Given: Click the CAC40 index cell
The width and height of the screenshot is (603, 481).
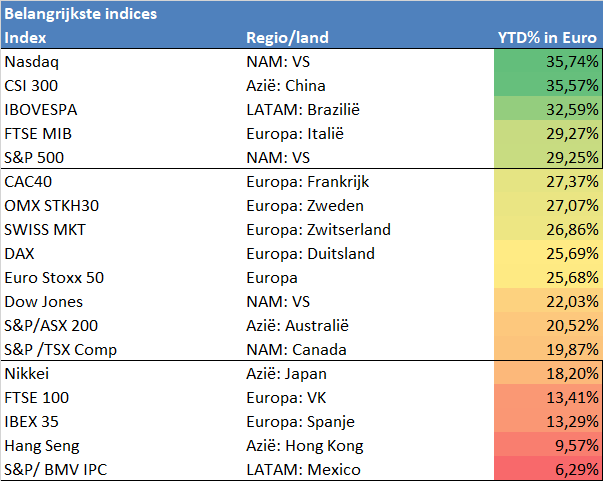Looking at the screenshot, I should coord(28,181).
